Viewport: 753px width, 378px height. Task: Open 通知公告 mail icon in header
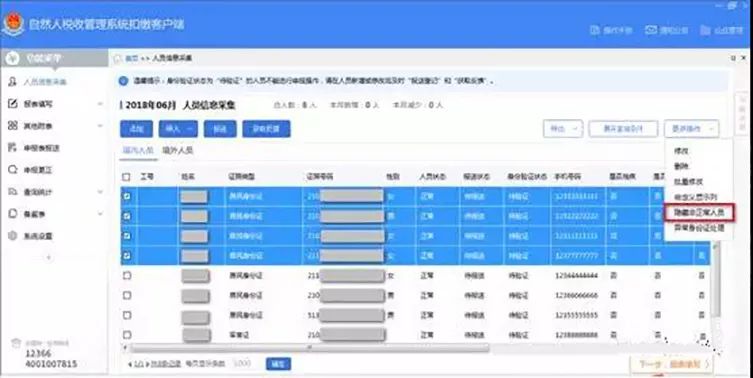pyautogui.click(x=651, y=30)
